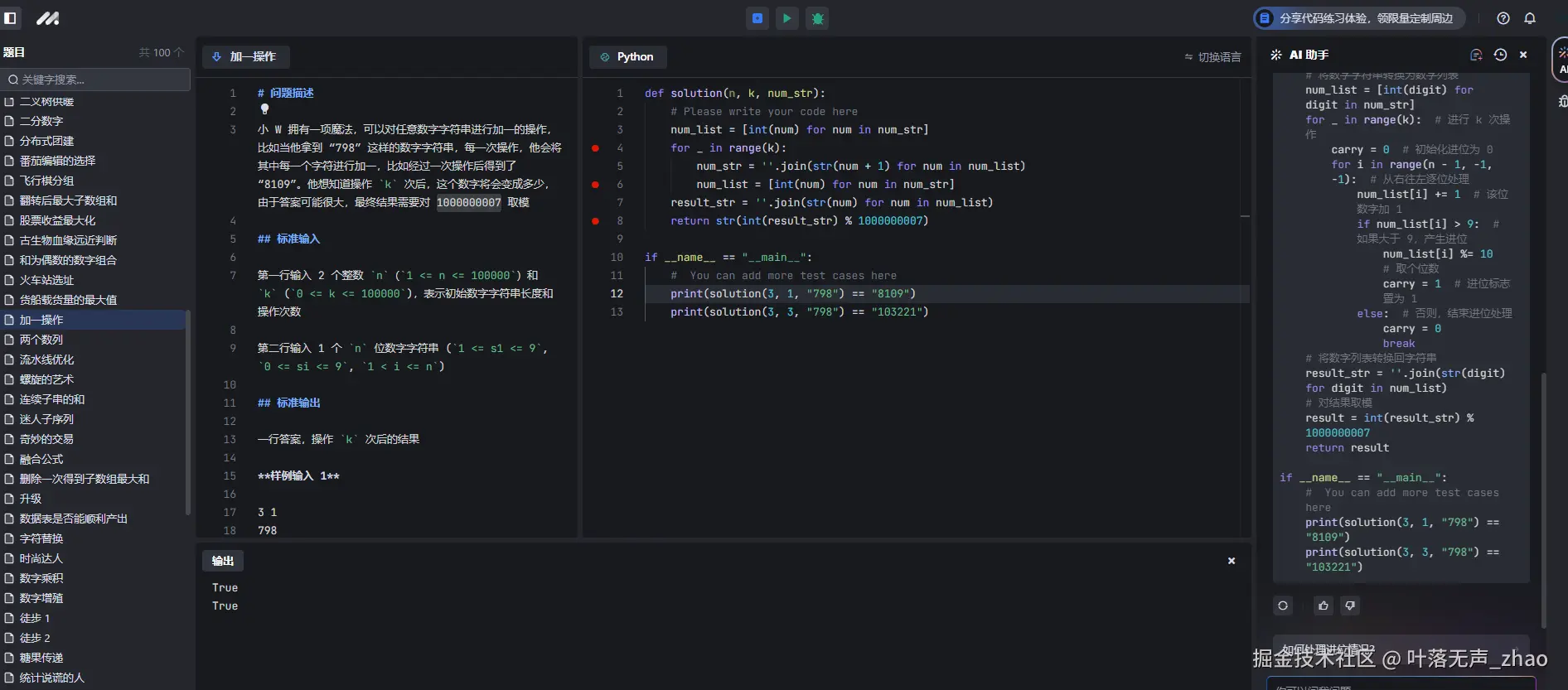This screenshot has width=1568, height=690.
Task: Toggle the breakpoint on code line 4
Action: coord(595,148)
